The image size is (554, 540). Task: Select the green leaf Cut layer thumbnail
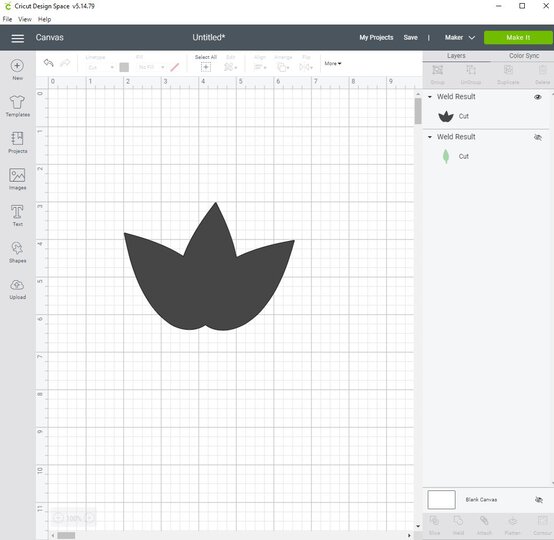click(446, 156)
